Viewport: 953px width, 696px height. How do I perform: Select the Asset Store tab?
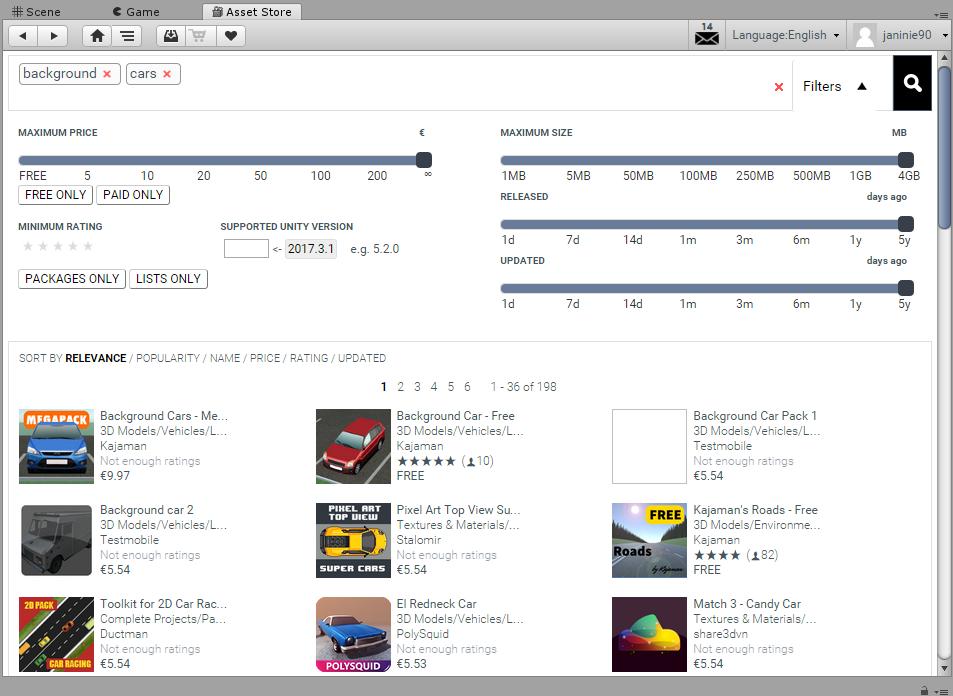tap(252, 12)
